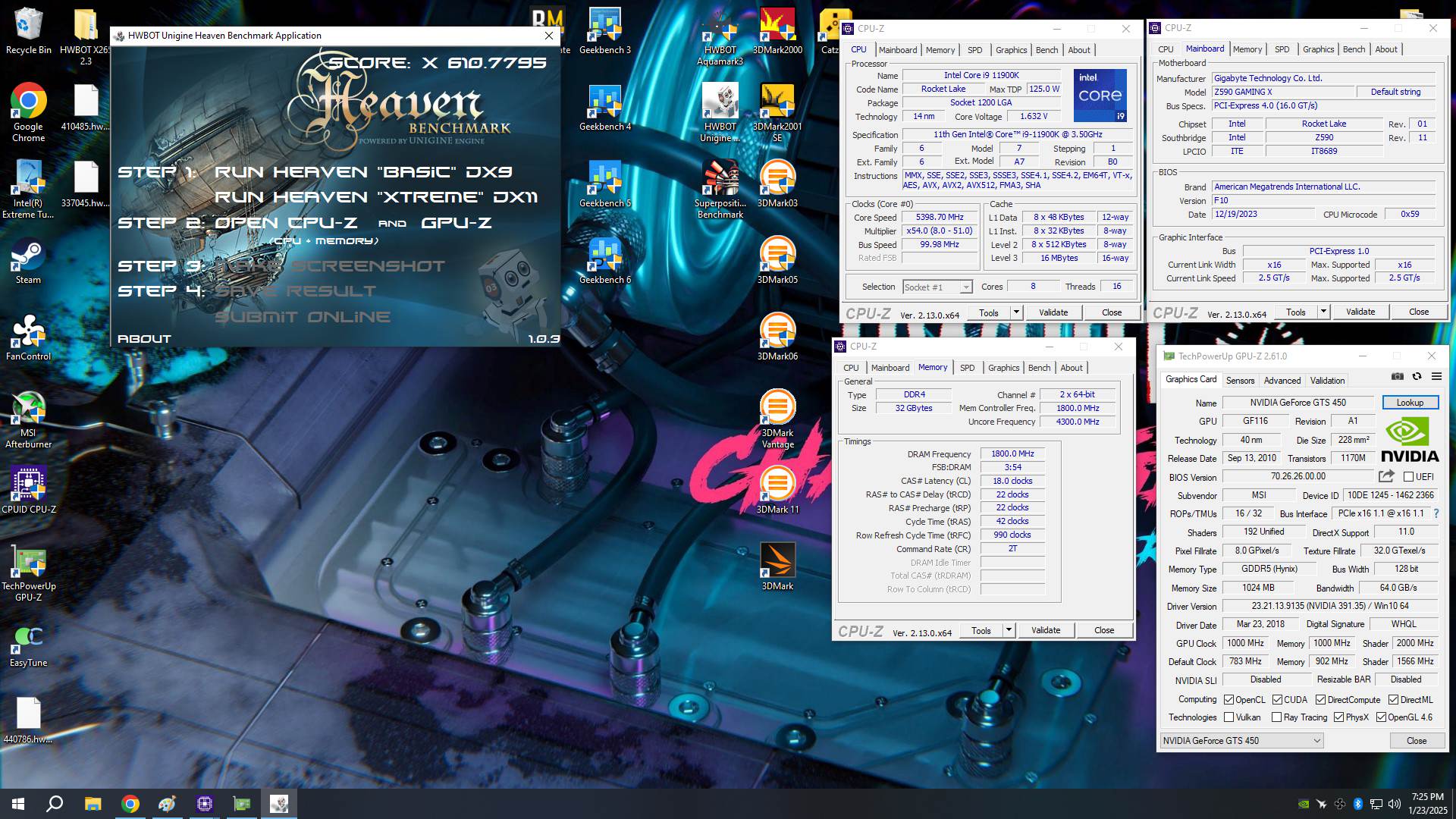The height and width of the screenshot is (819, 1456).
Task: Open Geekbench 6 desktop icon
Action: (x=605, y=260)
